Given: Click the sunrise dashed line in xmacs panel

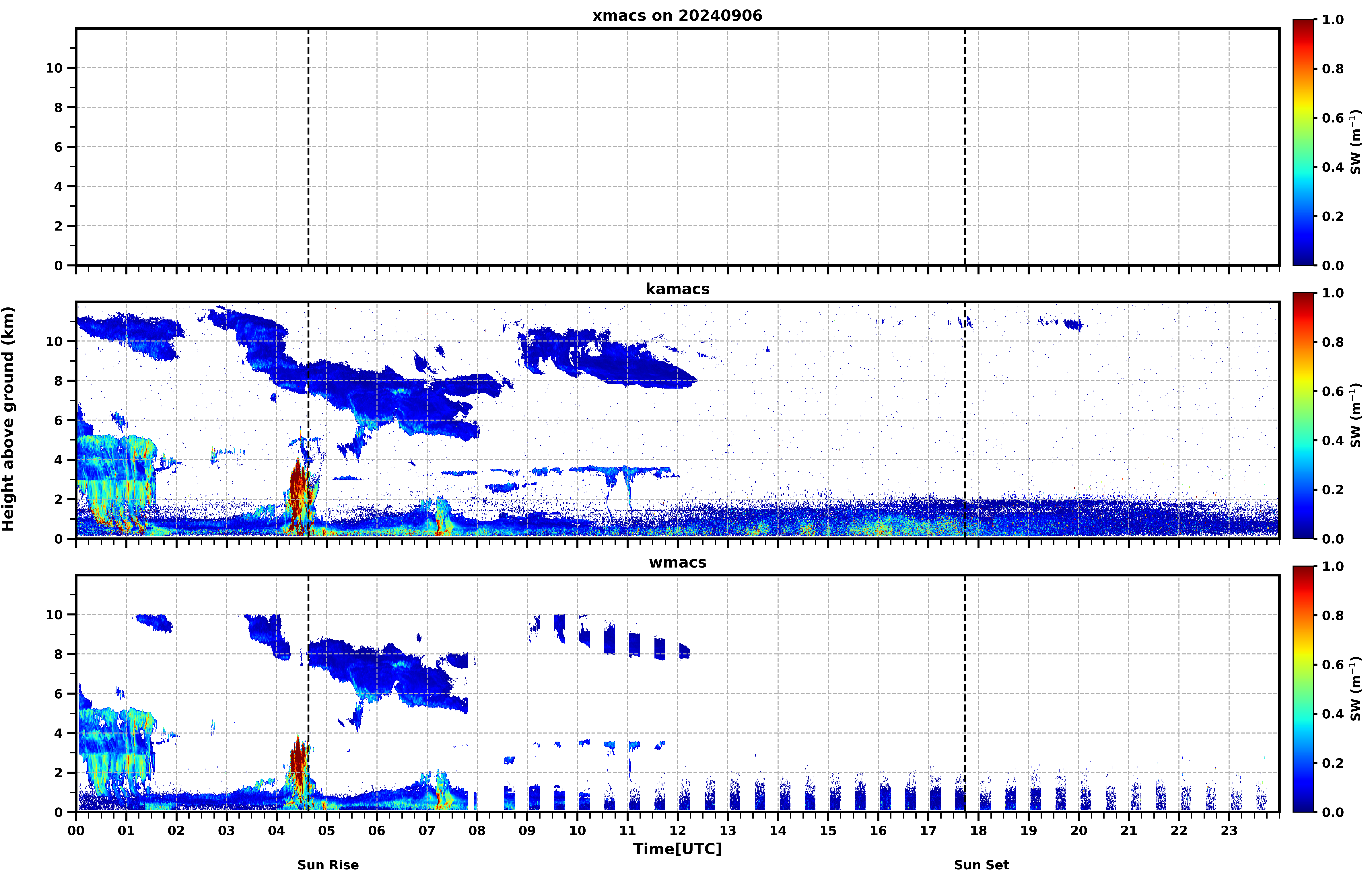Looking at the screenshot, I should point(308,147).
